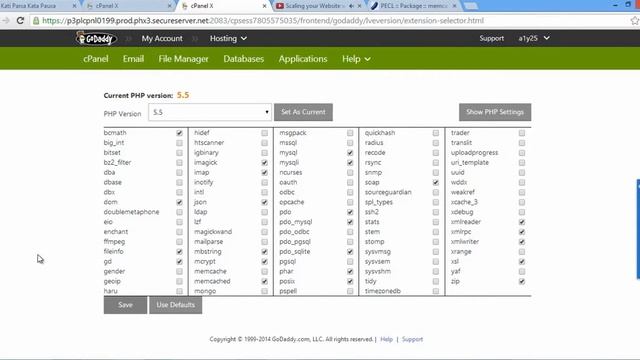Click the 'xmlwriter' extension label

(465, 242)
